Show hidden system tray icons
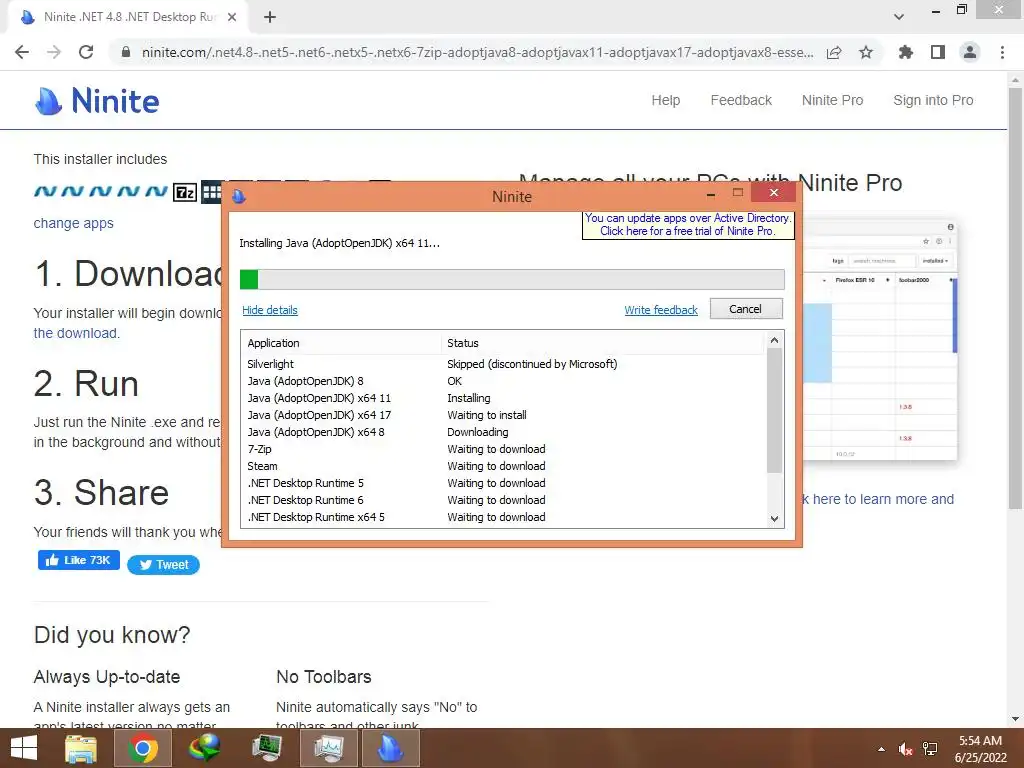This screenshot has width=1024, height=768. point(881,749)
